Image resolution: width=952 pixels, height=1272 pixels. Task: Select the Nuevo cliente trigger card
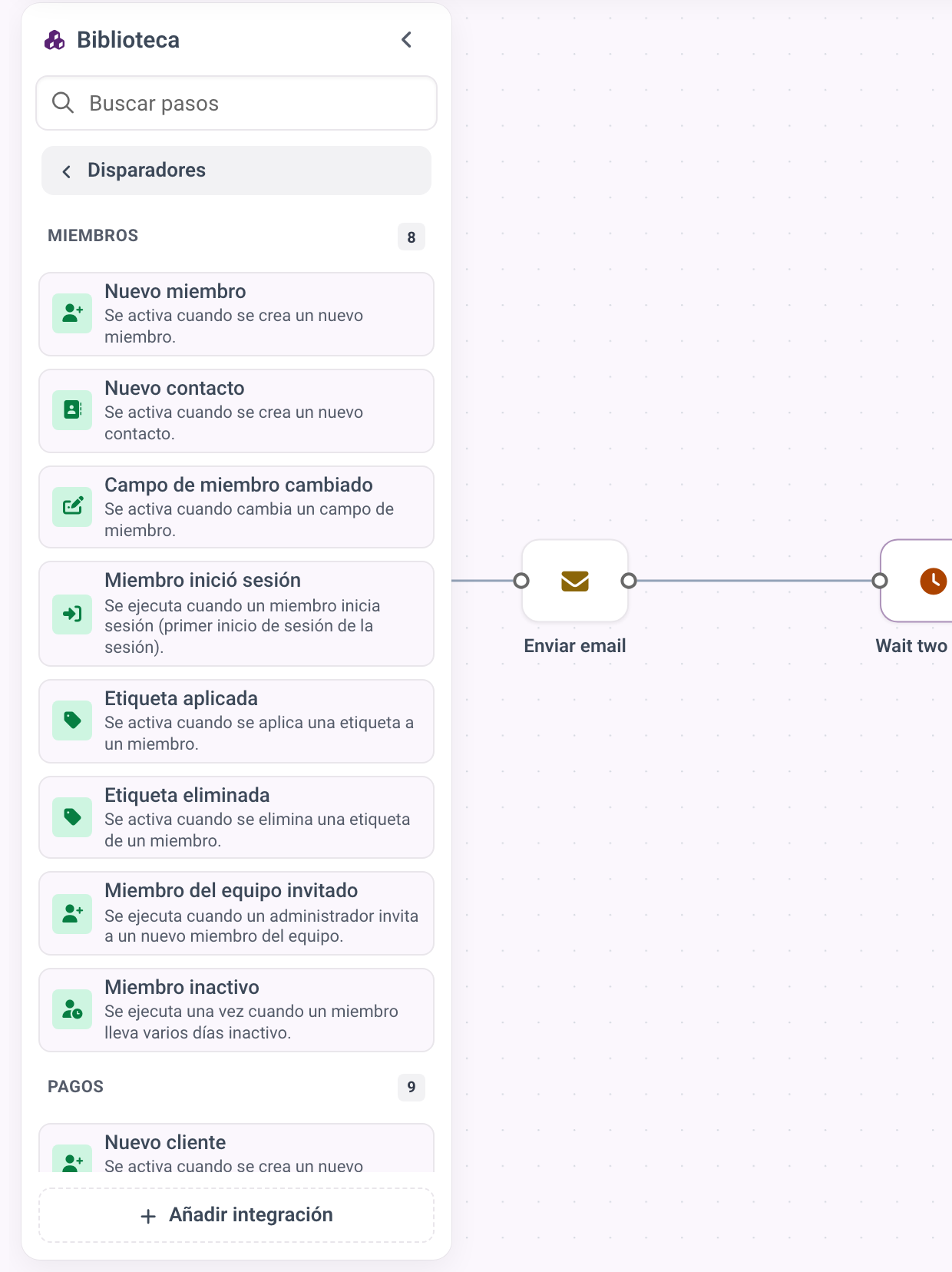coord(236,1148)
